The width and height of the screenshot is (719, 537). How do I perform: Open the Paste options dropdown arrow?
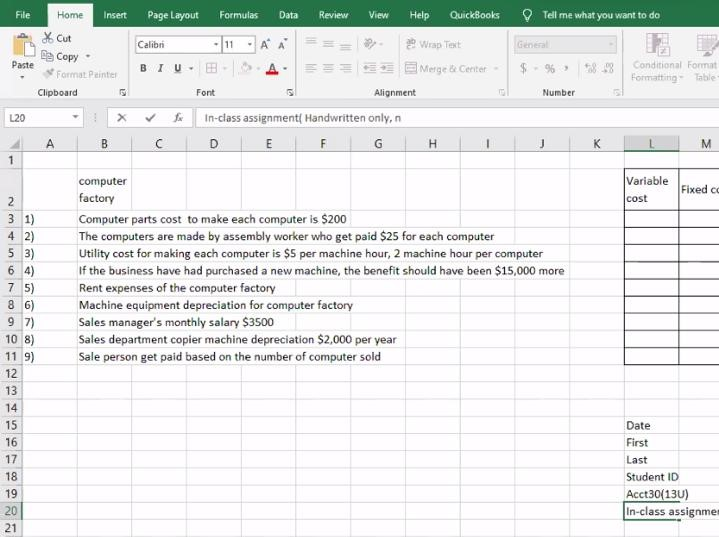[22, 77]
